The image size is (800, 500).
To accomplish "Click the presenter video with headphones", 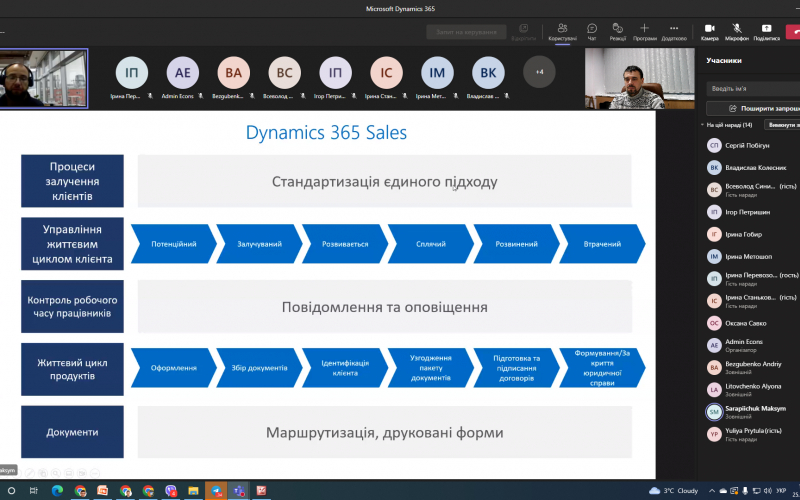I will pos(43,78).
